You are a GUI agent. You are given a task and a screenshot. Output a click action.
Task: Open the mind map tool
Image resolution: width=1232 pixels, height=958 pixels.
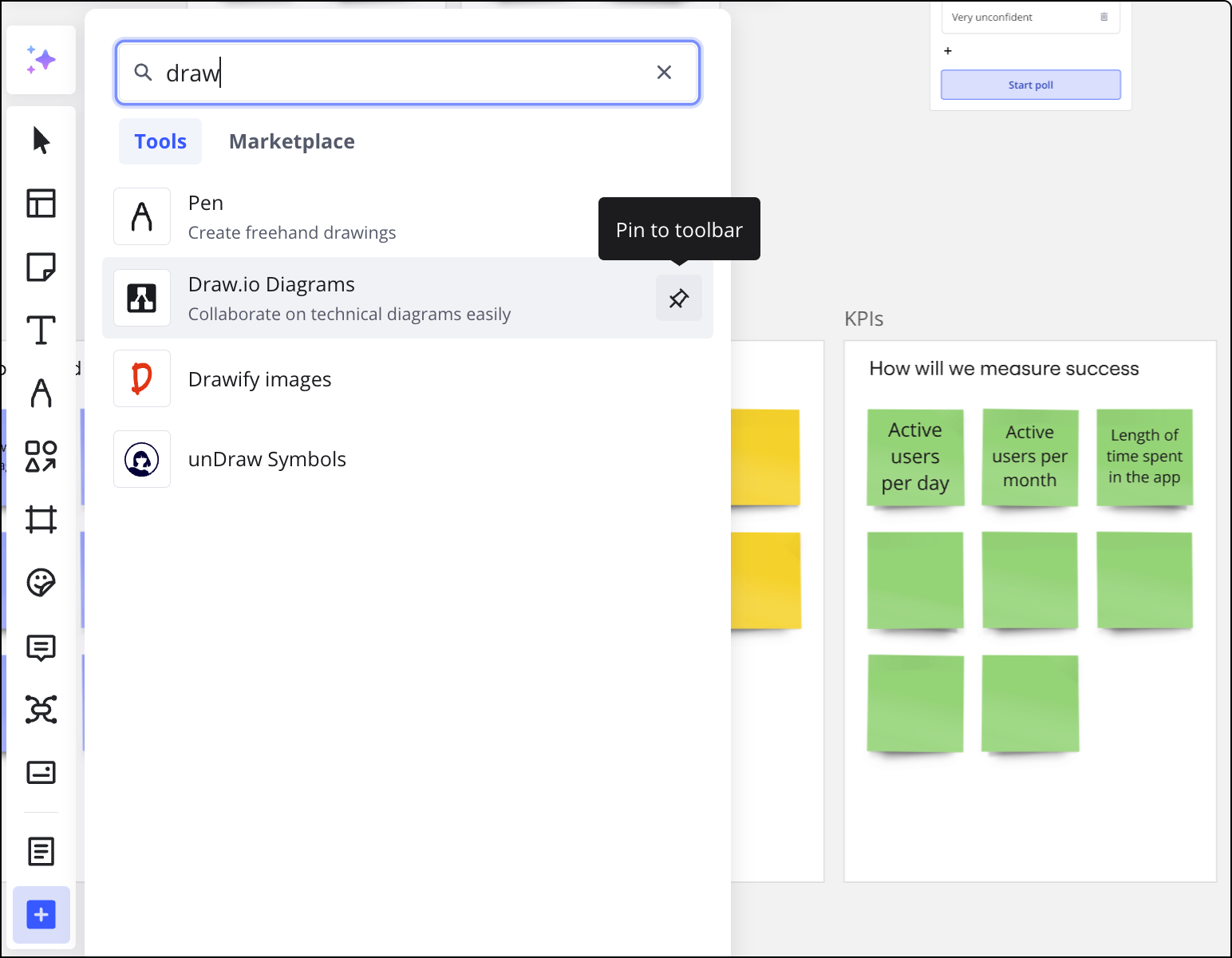41,709
